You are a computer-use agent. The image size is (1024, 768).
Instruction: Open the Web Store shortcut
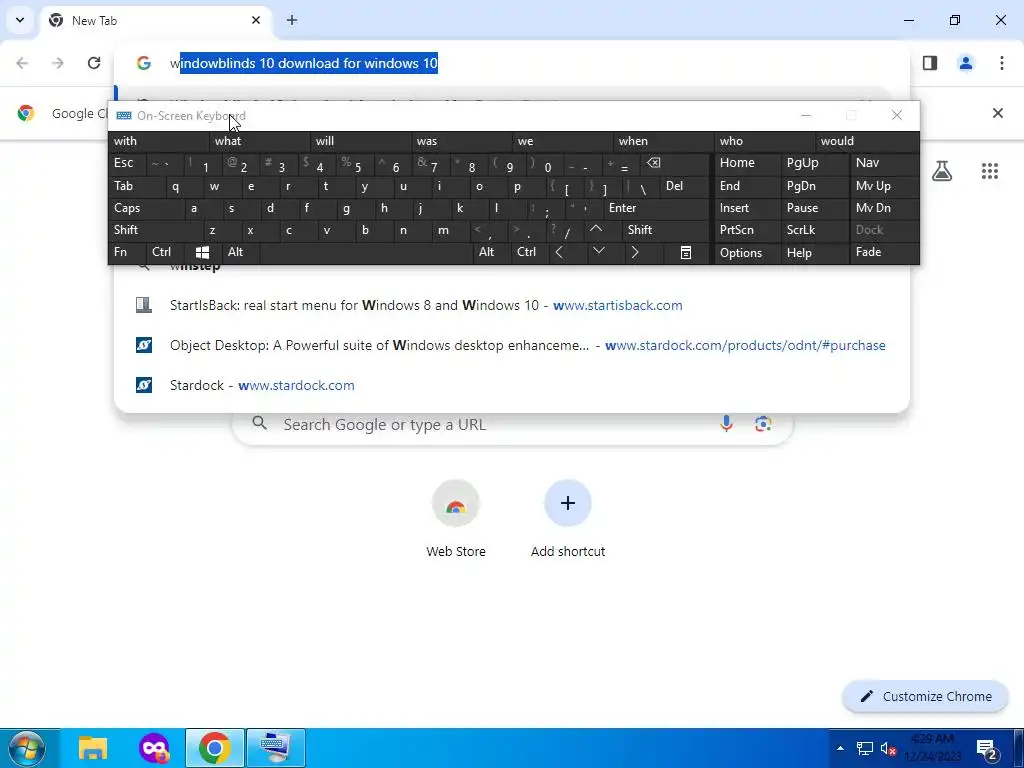pyautogui.click(x=456, y=519)
